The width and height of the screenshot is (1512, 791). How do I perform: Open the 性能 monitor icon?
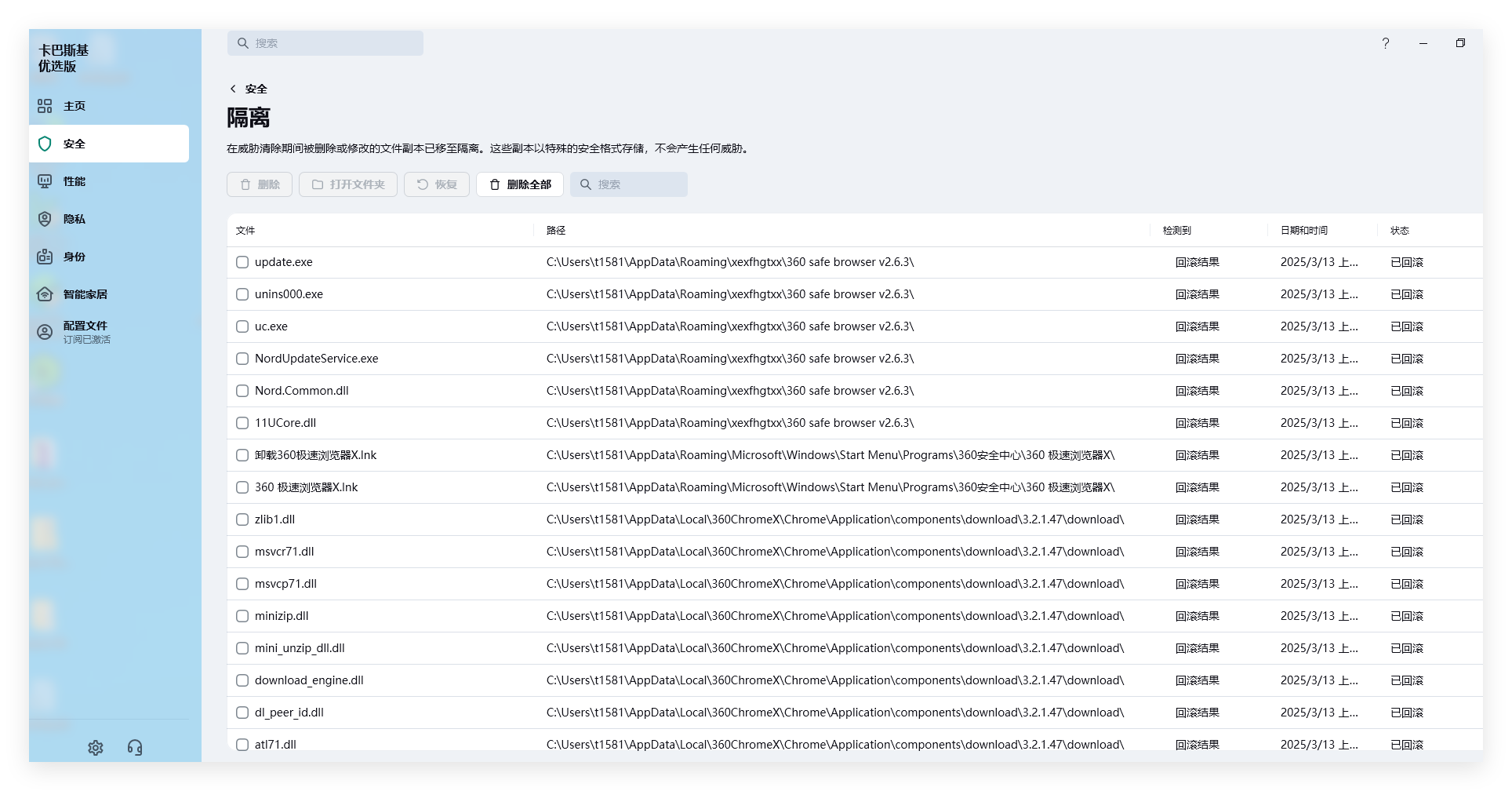(x=45, y=181)
